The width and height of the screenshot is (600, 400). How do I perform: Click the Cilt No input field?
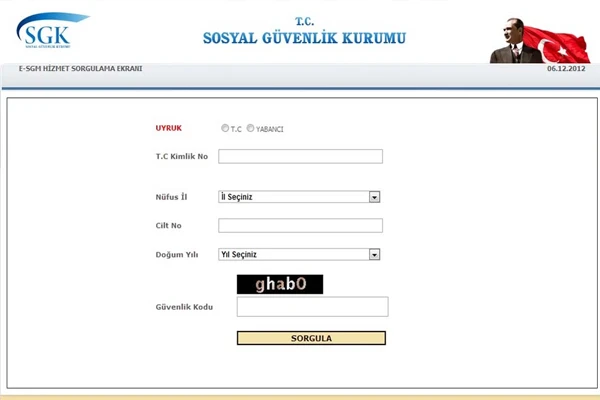click(x=300, y=225)
